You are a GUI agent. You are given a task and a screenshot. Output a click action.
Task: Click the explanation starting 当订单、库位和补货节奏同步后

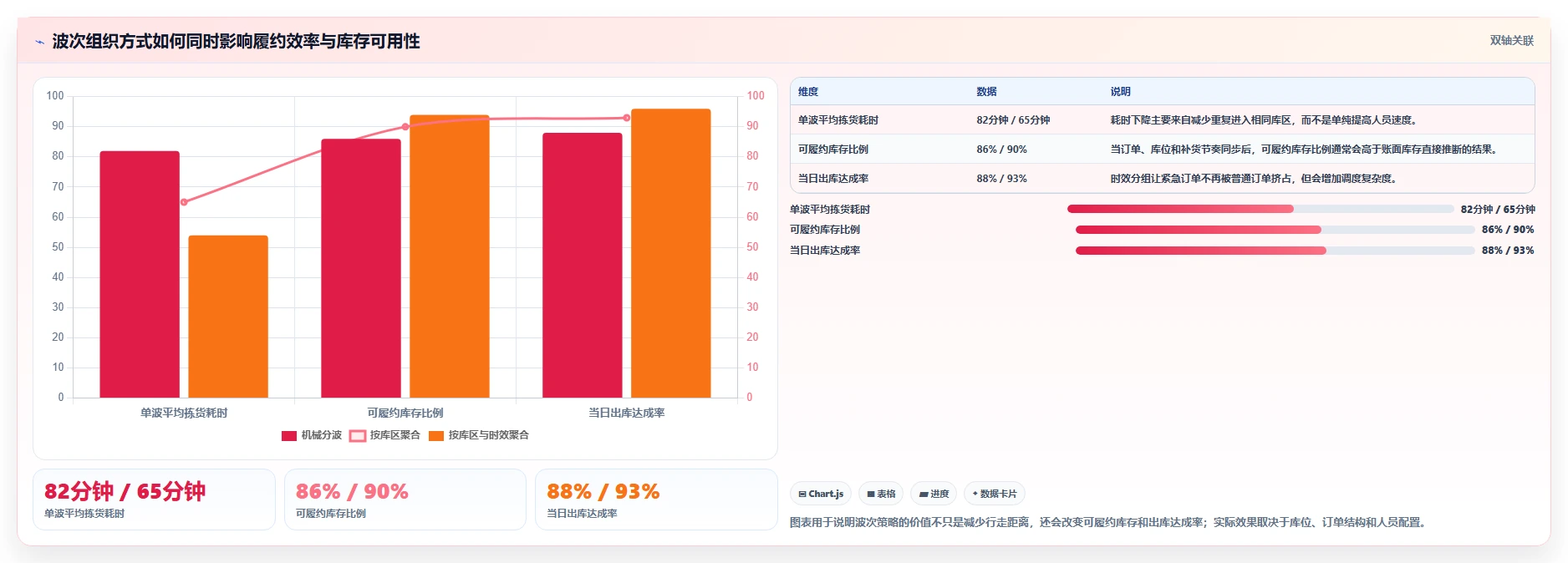pyautogui.click(x=1306, y=150)
